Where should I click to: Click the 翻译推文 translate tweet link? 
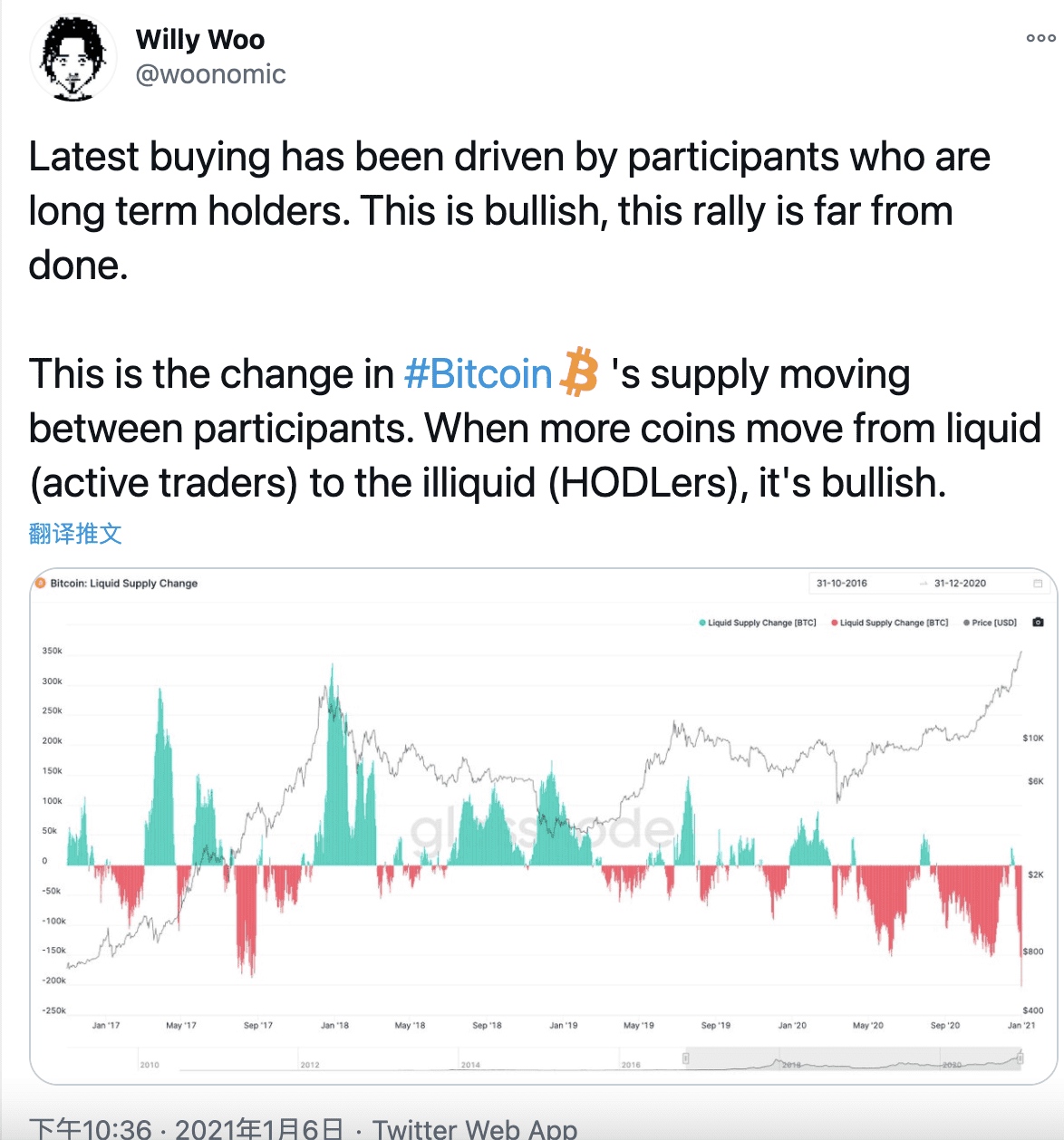point(75,533)
